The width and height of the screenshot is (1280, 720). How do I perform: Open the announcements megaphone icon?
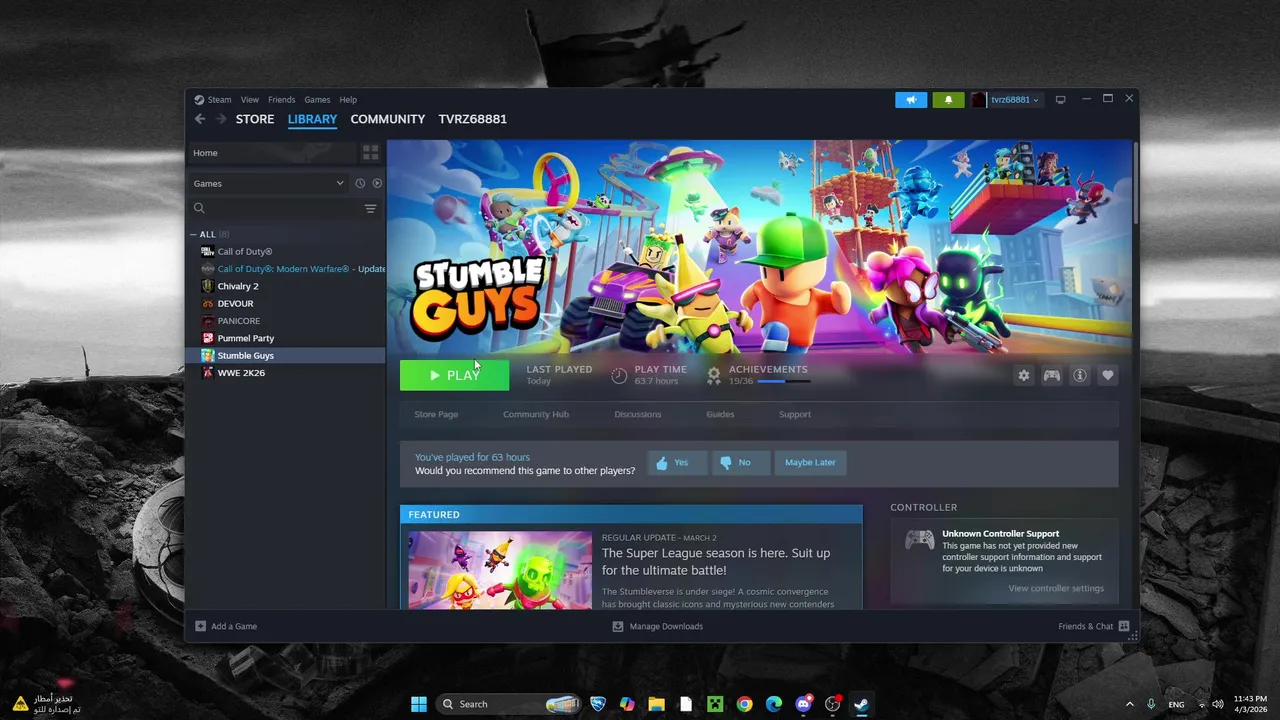pos(911,100)
